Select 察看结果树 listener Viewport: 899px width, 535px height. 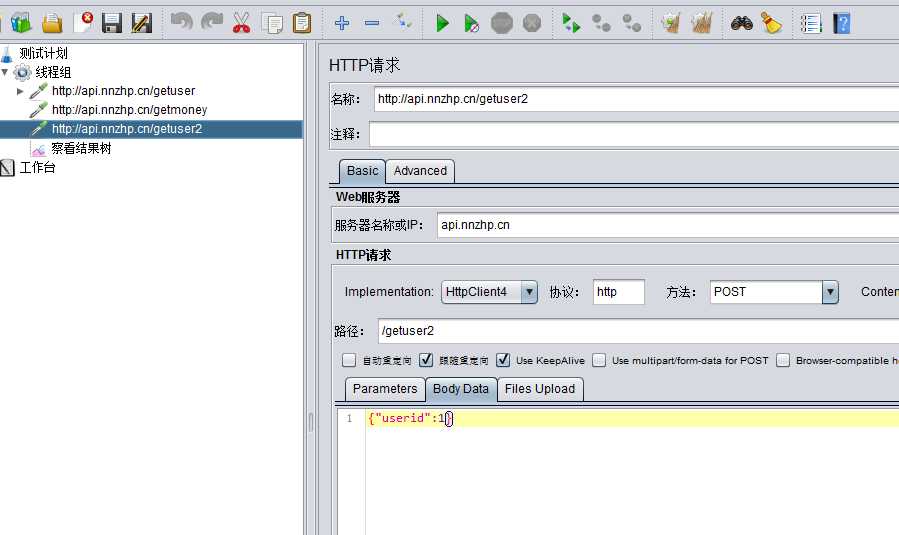tap(81, 148)
